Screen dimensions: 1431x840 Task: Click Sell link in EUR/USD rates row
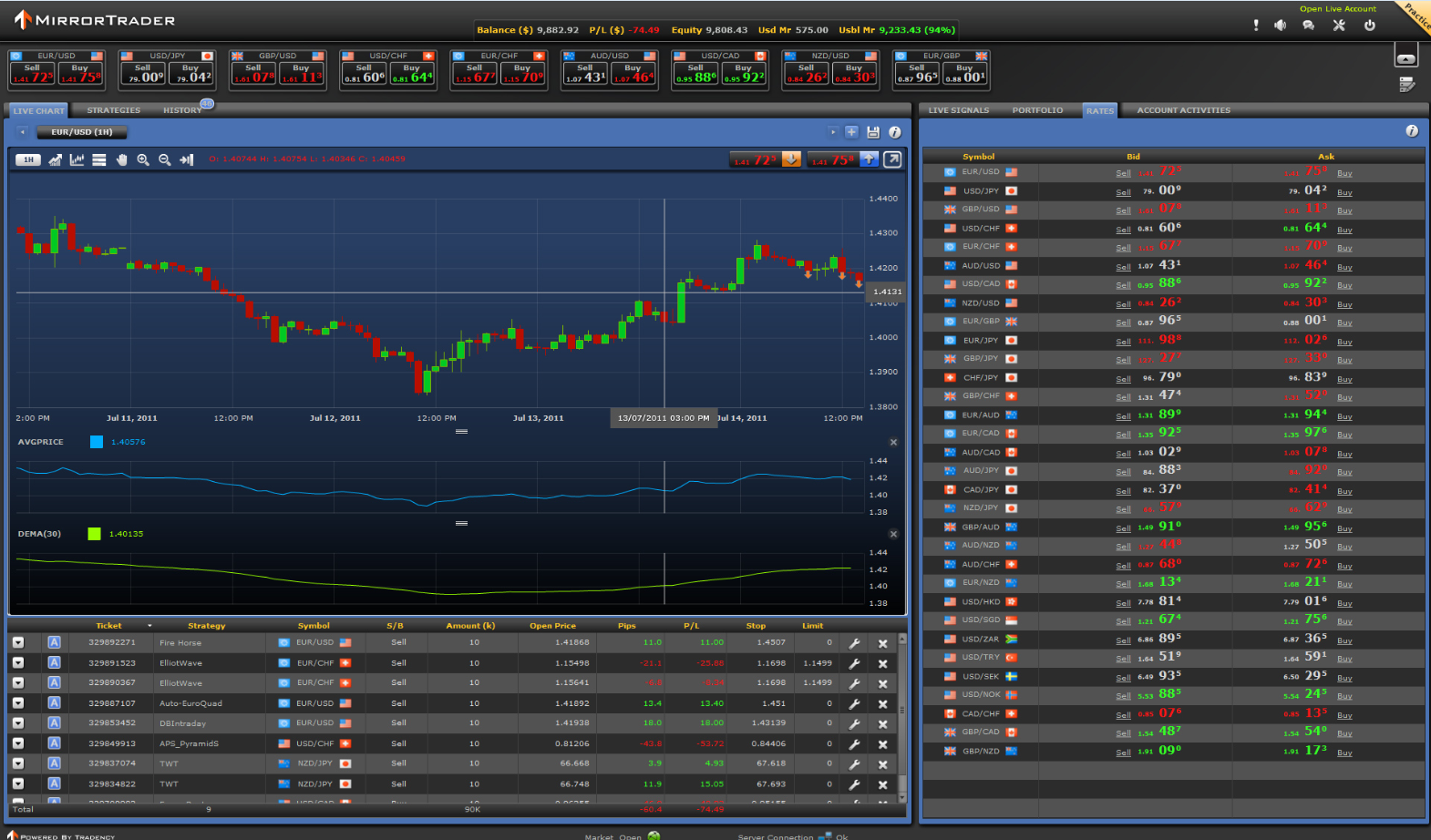click(1123, 173)
